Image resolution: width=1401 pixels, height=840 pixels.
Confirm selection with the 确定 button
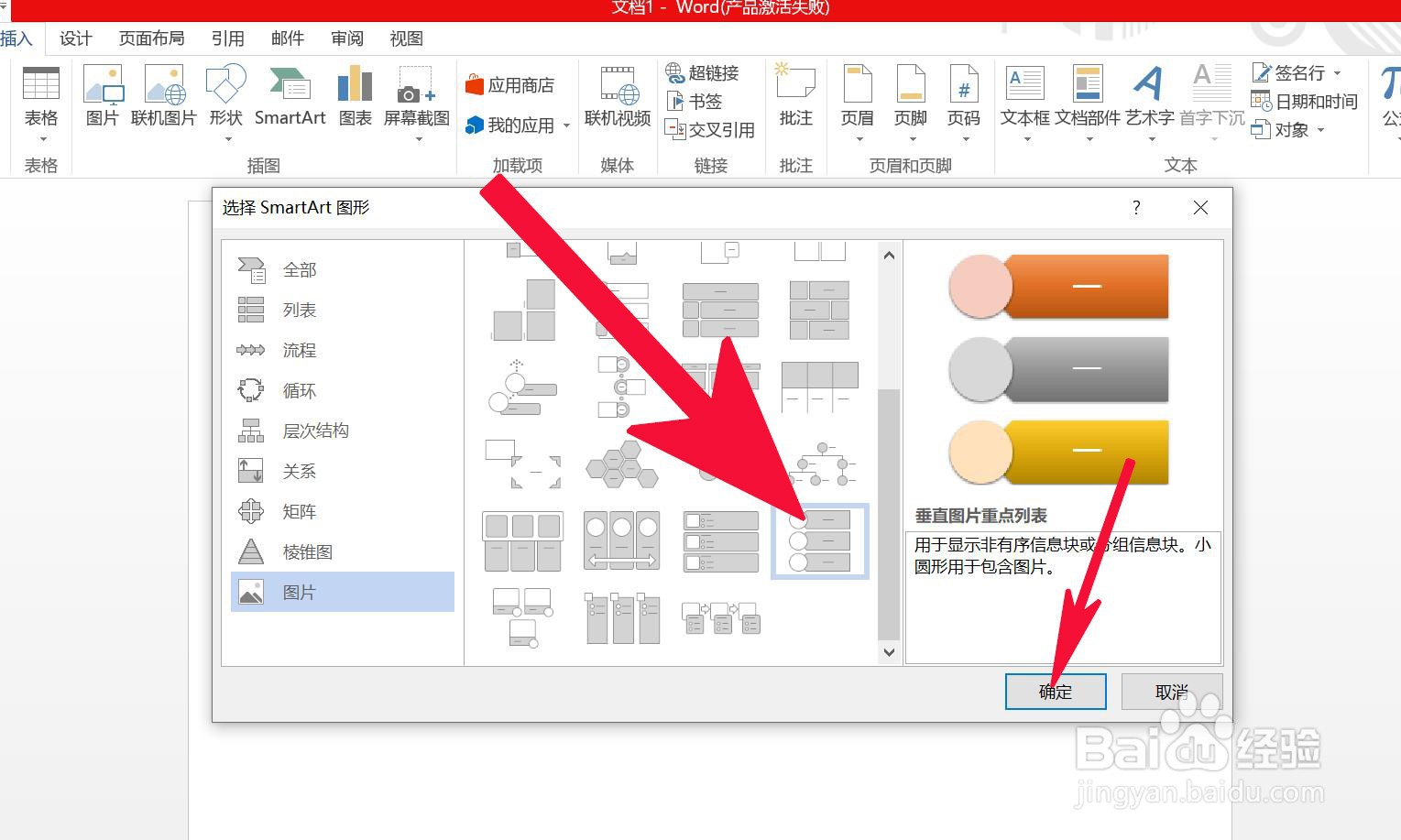point(1055,692)
